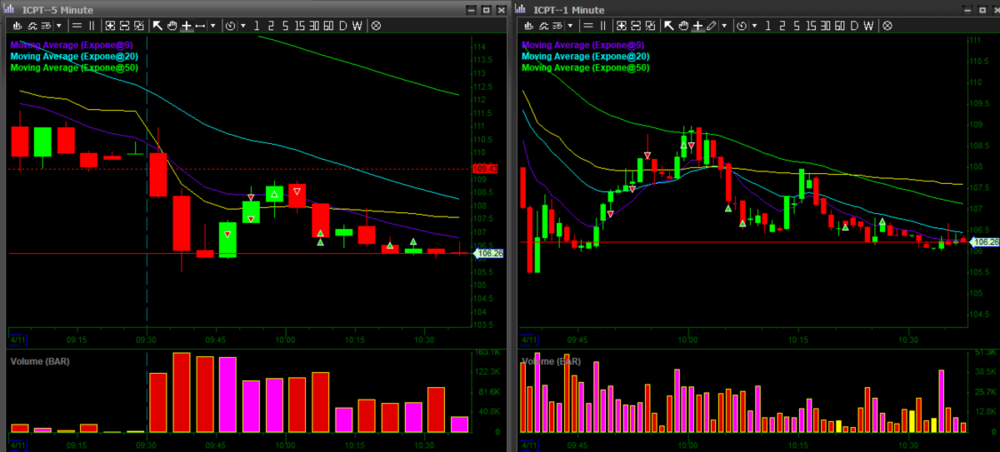Expand drawing tools dropdown in 1 Minute chart

(x=725, y=25)
